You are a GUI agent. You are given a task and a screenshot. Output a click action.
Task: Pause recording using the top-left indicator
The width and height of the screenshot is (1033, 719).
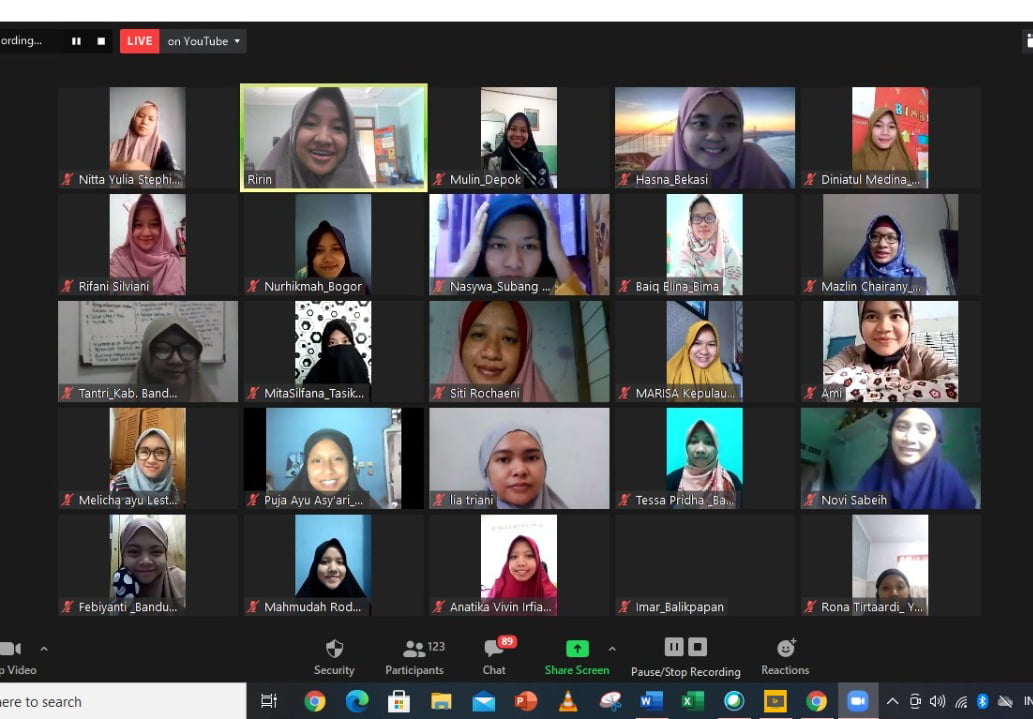click(76, 41)
